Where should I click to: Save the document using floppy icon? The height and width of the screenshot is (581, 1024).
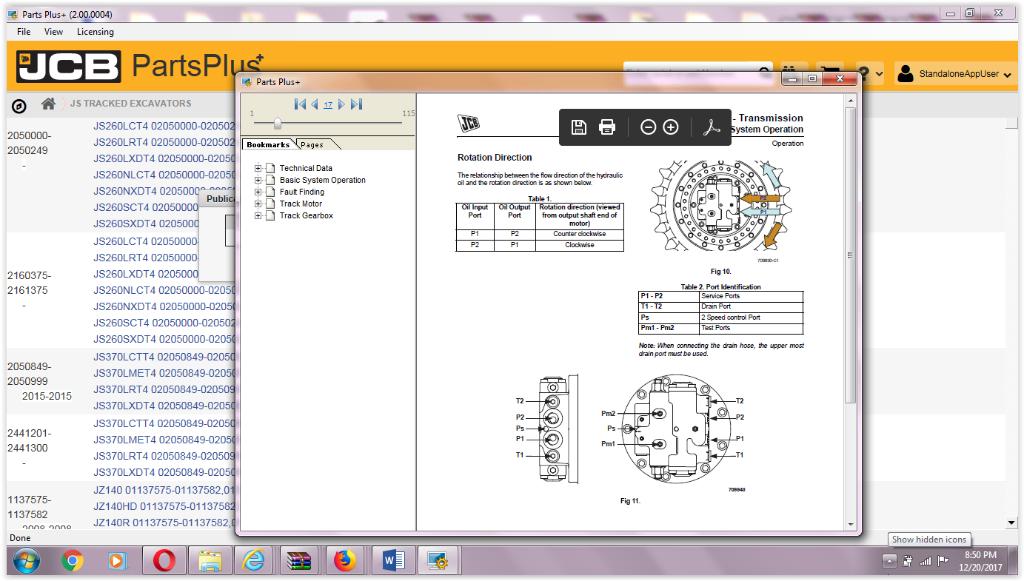point(579,127)
